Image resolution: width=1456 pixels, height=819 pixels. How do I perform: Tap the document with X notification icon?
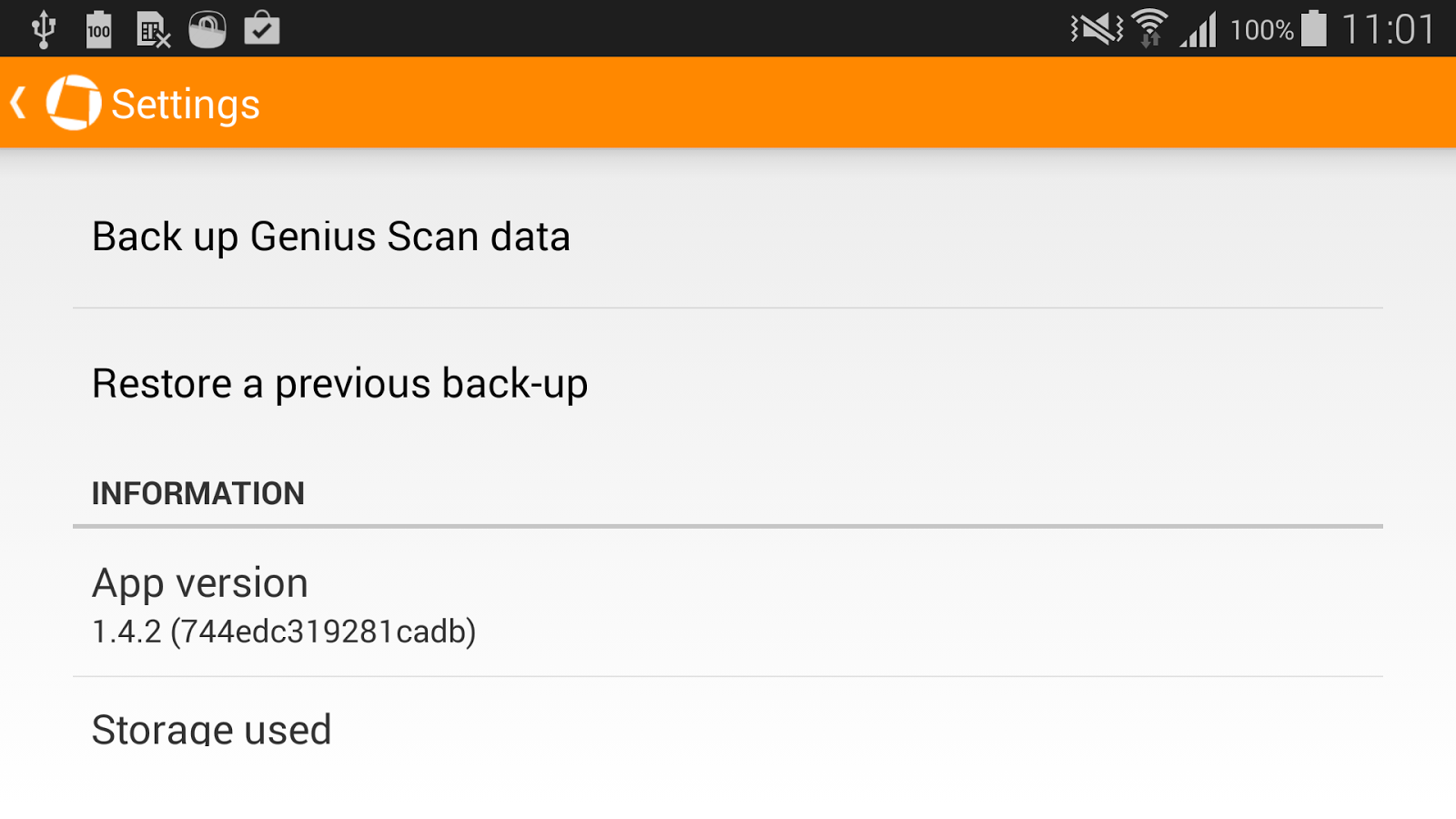(153, 29)
